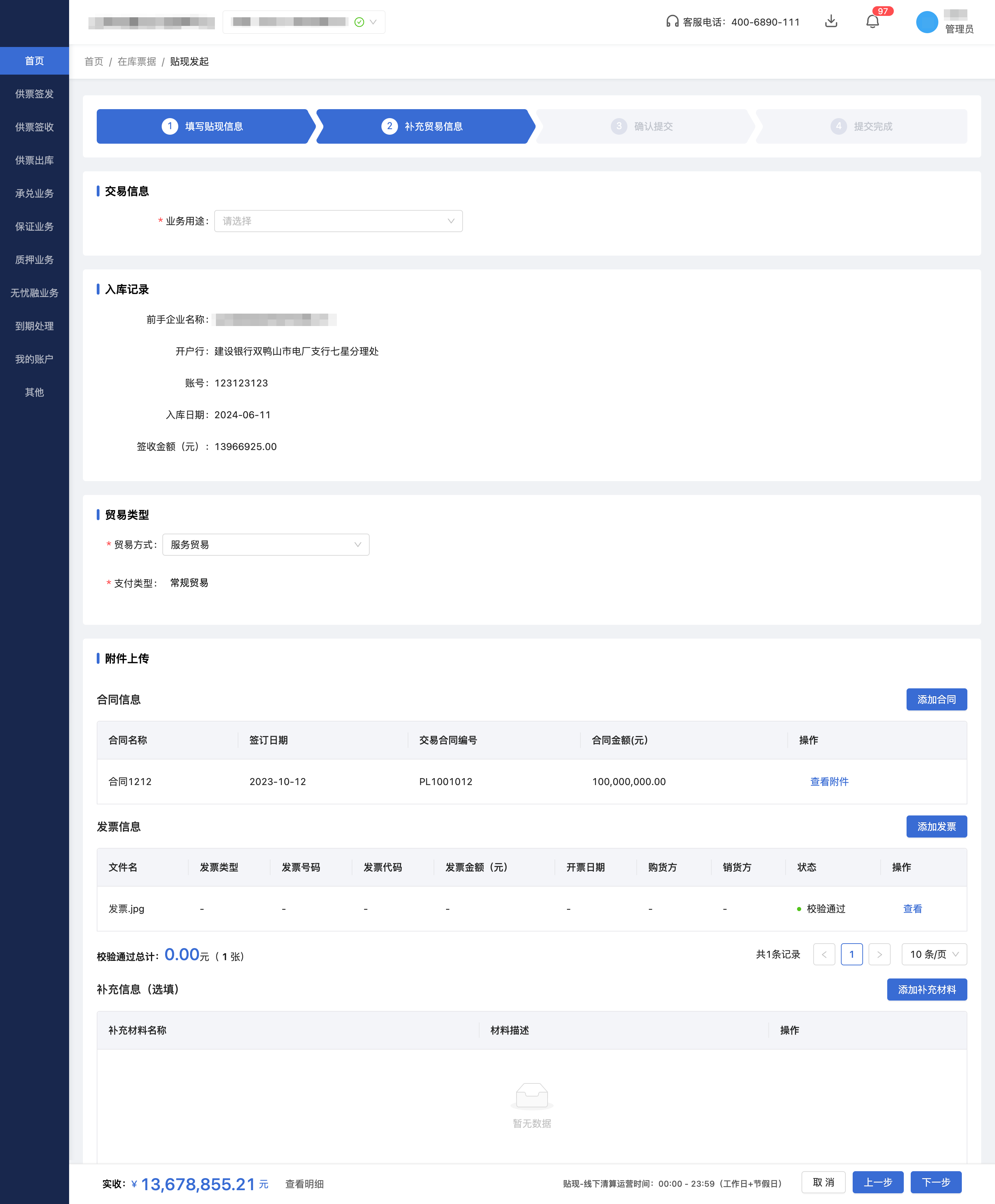The height and width of the screenshot is (1204, 995).
Task: Click the headset customer service icon
Action: pos(672,22)
